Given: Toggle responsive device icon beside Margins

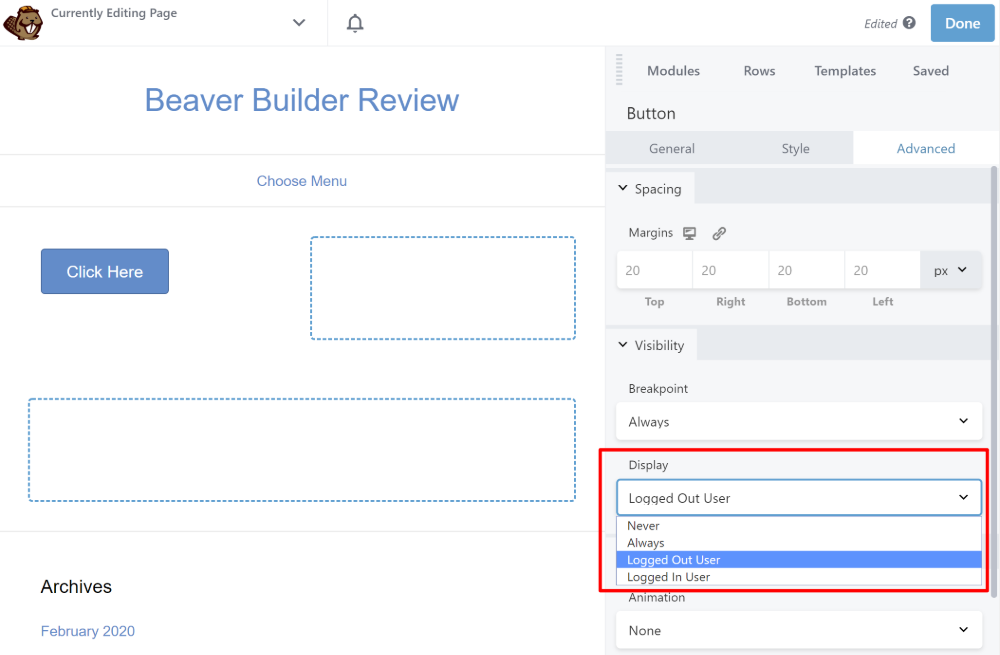Looking at the screenshot, I should tap(689, 233).
